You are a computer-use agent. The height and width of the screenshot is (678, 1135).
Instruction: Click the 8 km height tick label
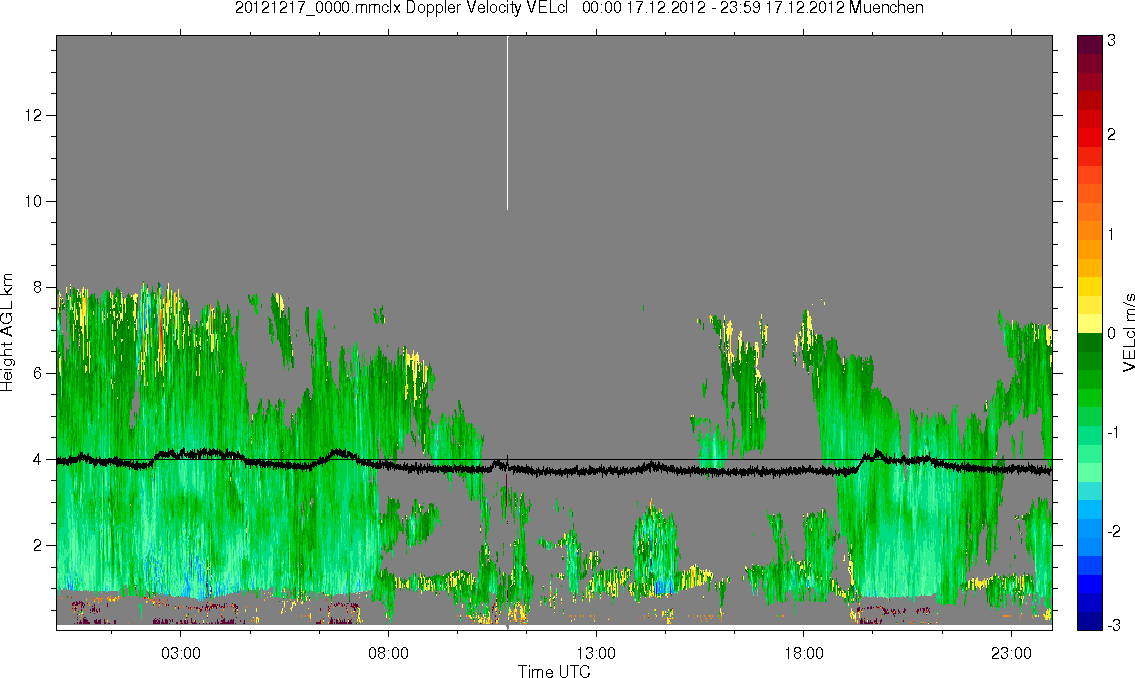click(38, 287)
